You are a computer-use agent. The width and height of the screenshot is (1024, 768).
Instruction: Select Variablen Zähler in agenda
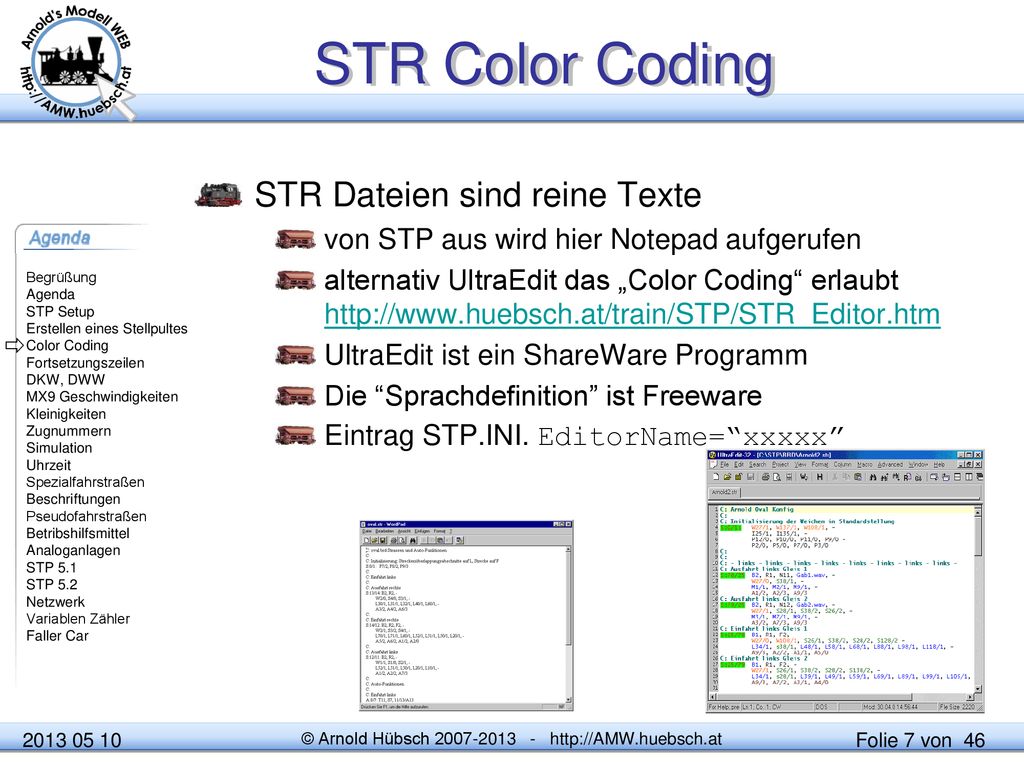pyautogui.click(x=78, y=618)
